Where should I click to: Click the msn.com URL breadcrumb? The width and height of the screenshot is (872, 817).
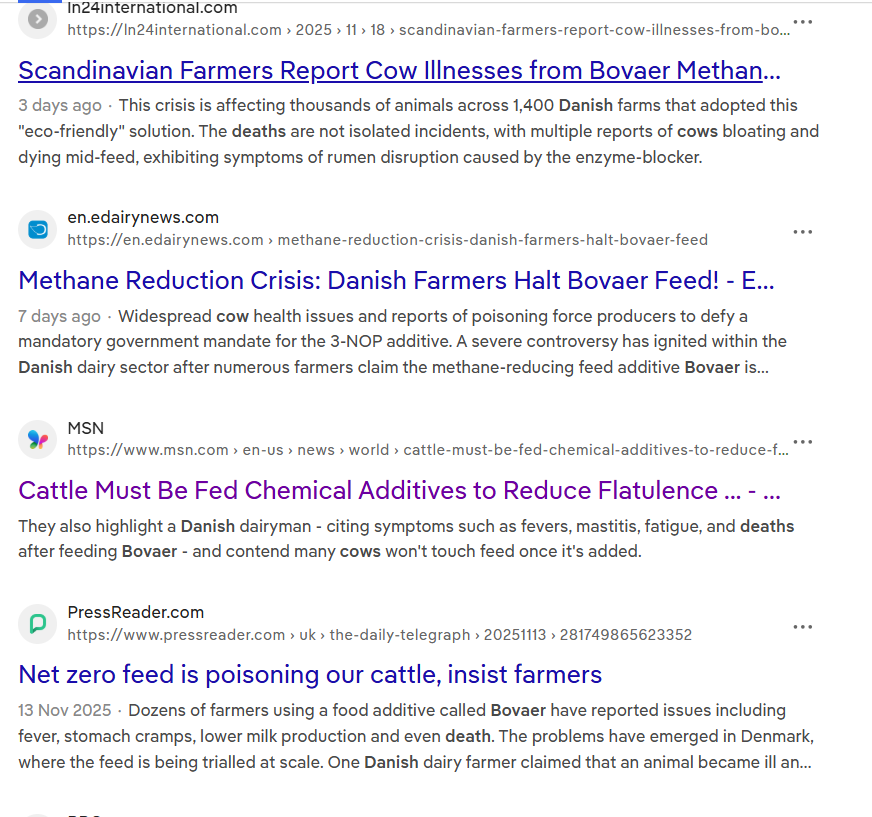coord(427,450)
